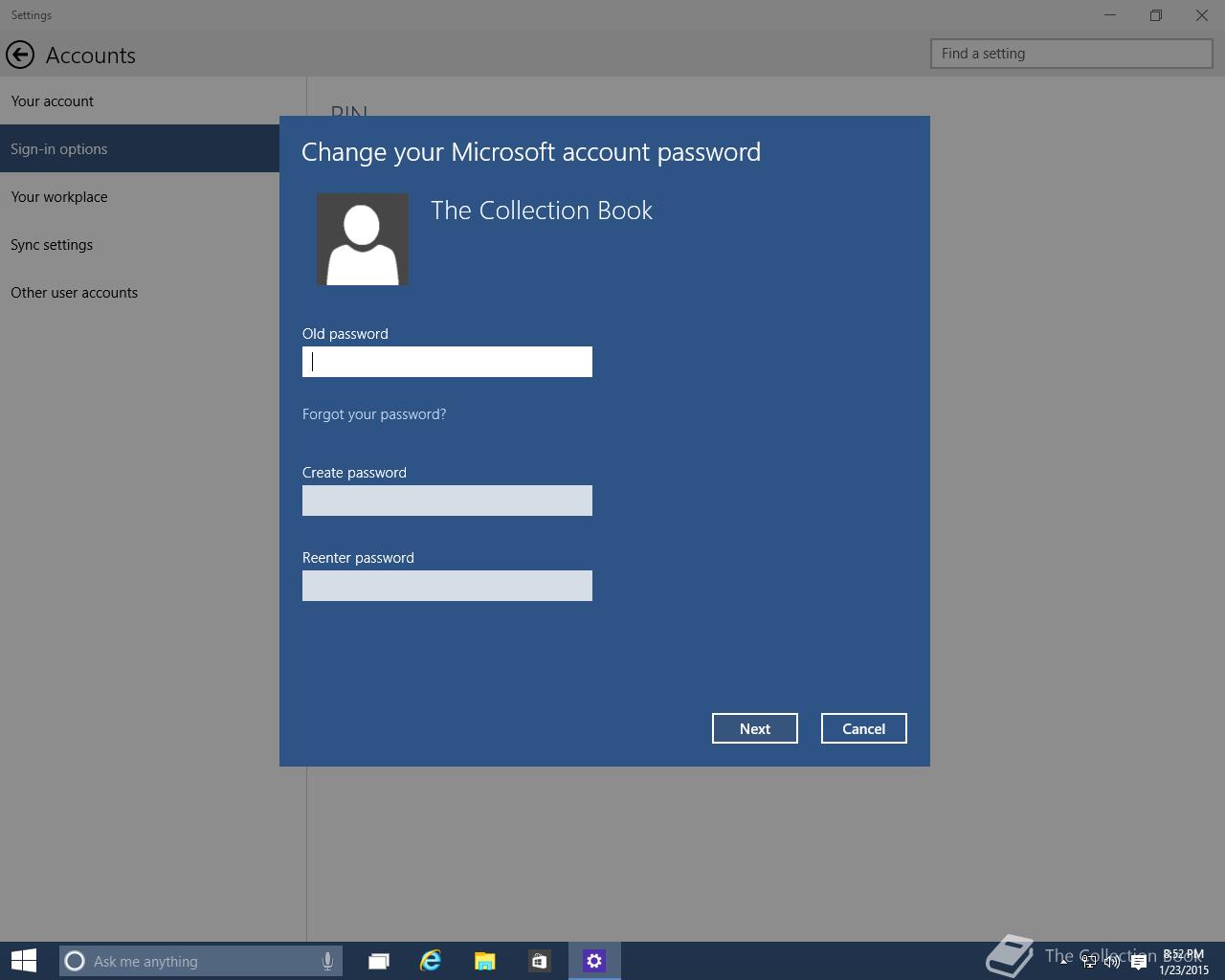Click the taskbar clock and date
Screen dimensions: 1225x980
(1184, 962)
